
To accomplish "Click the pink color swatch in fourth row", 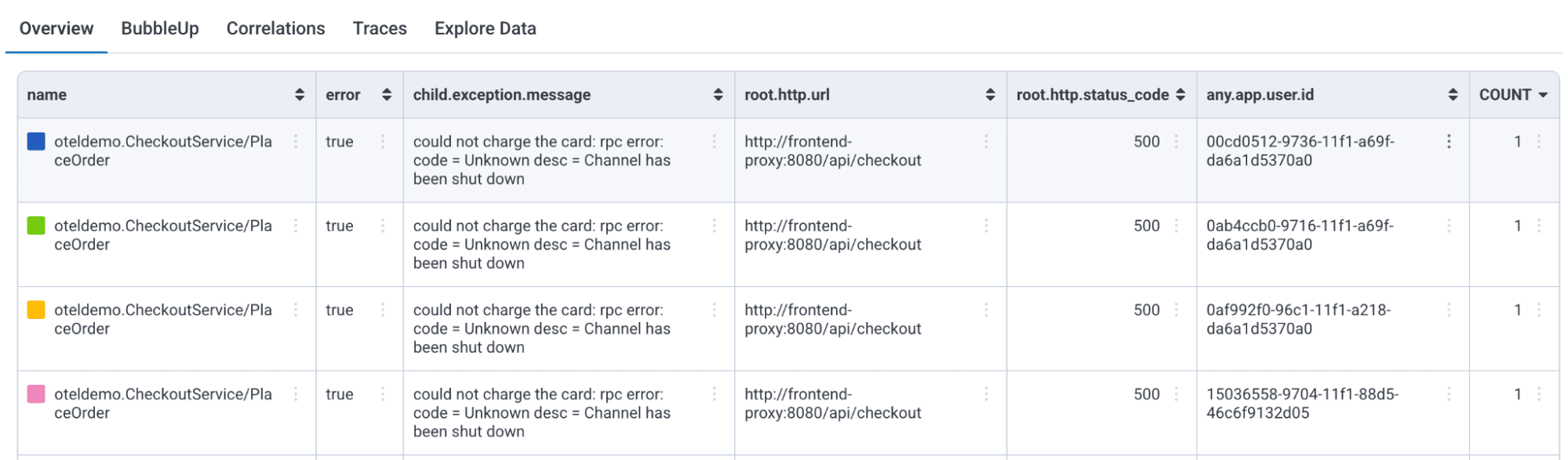I will point(36,394).
